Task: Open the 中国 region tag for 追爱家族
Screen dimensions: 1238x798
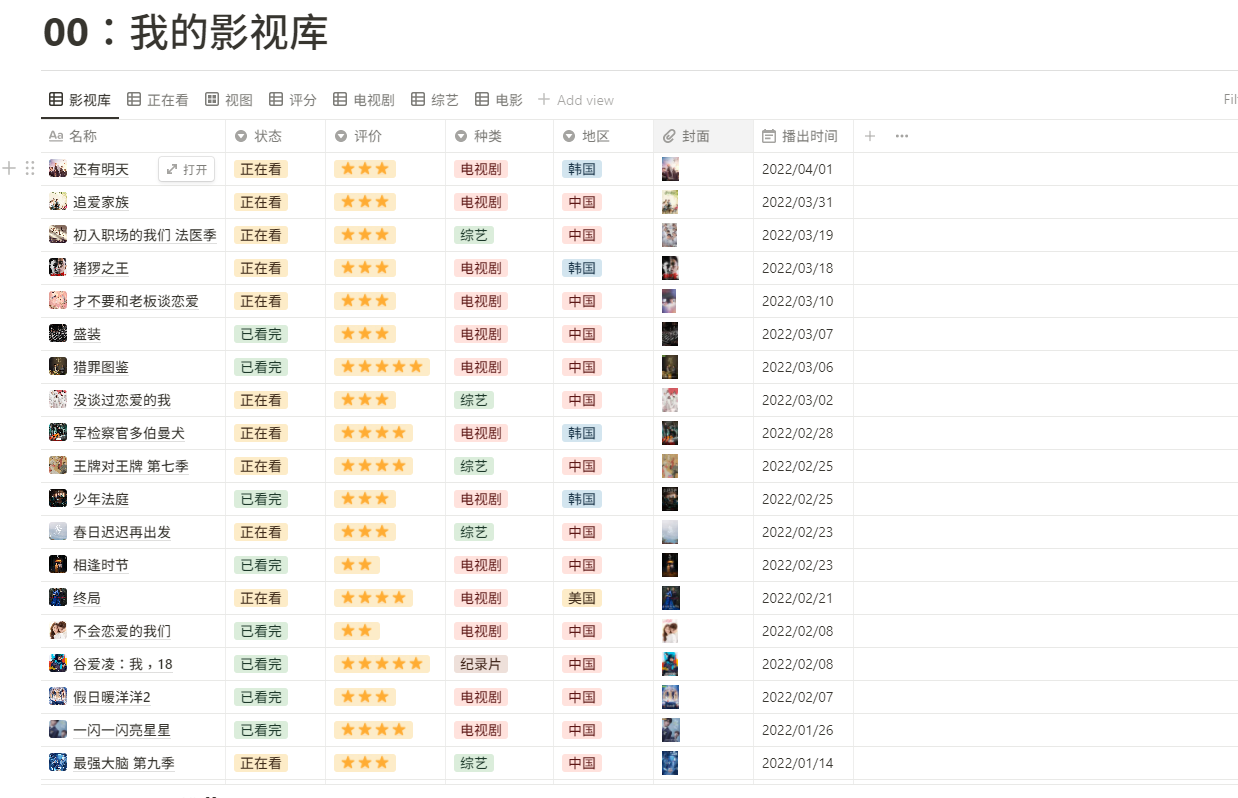Action: (x=582, y=202)
